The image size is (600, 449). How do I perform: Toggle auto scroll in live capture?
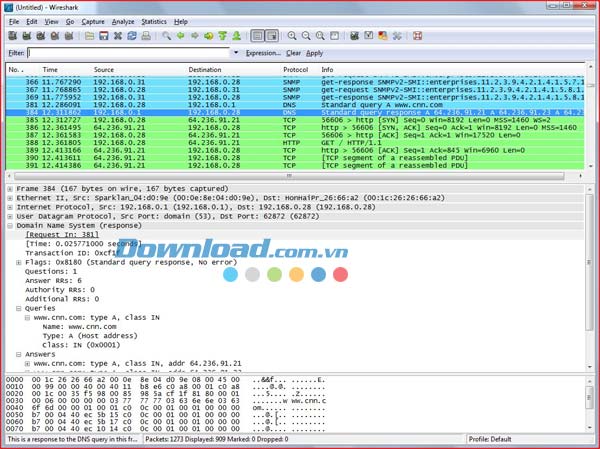(x=272, y=36)
